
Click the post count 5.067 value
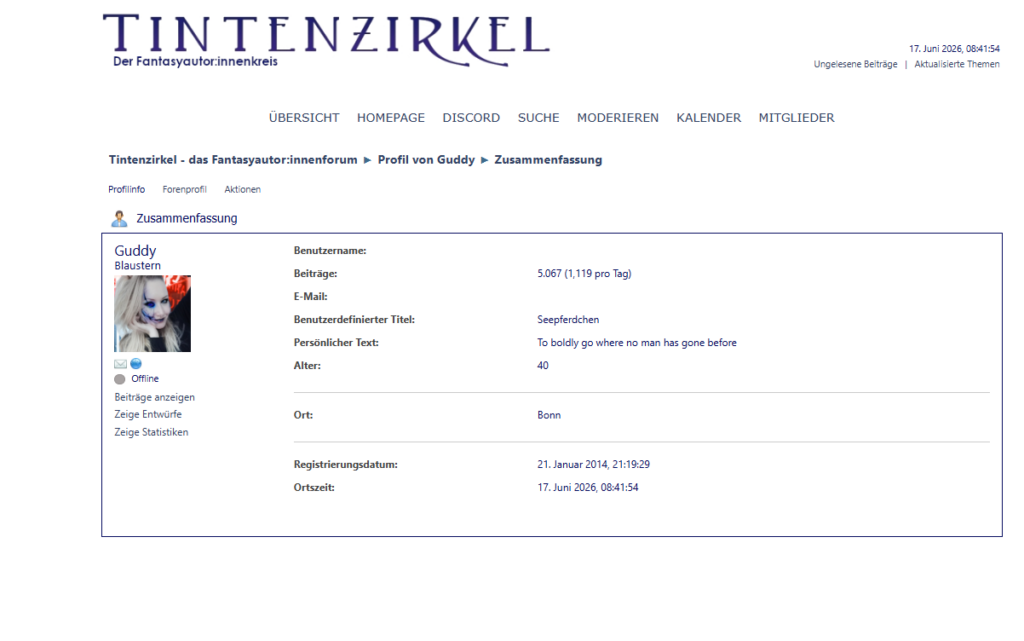click(x=584, y=274)
